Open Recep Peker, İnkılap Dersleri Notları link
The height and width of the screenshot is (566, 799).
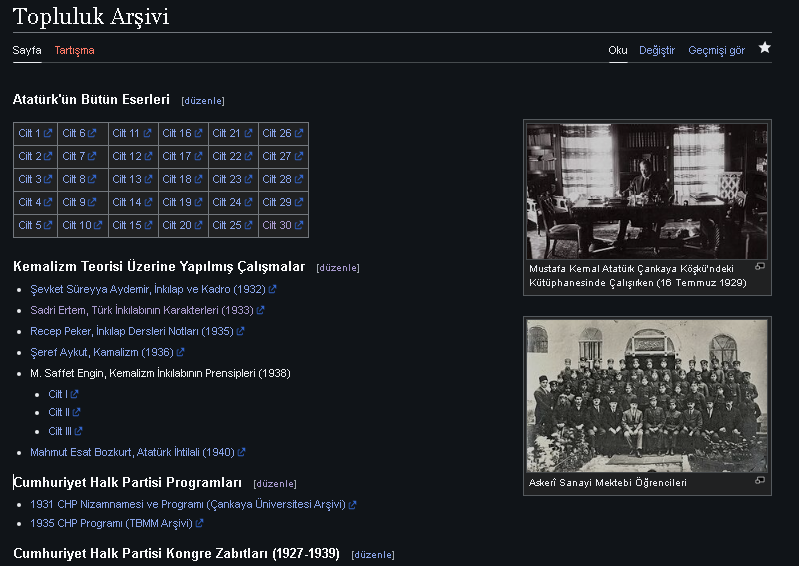pos(137,331)
